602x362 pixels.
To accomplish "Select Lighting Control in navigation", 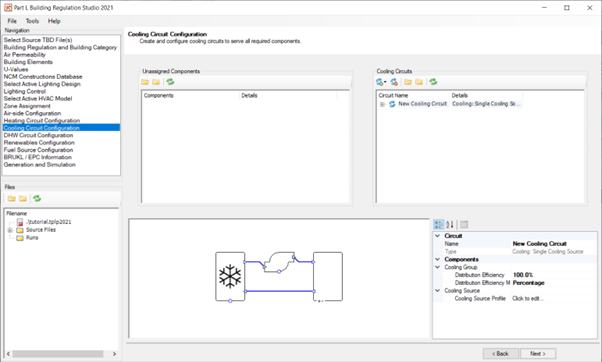I will (x=25, y=91).
